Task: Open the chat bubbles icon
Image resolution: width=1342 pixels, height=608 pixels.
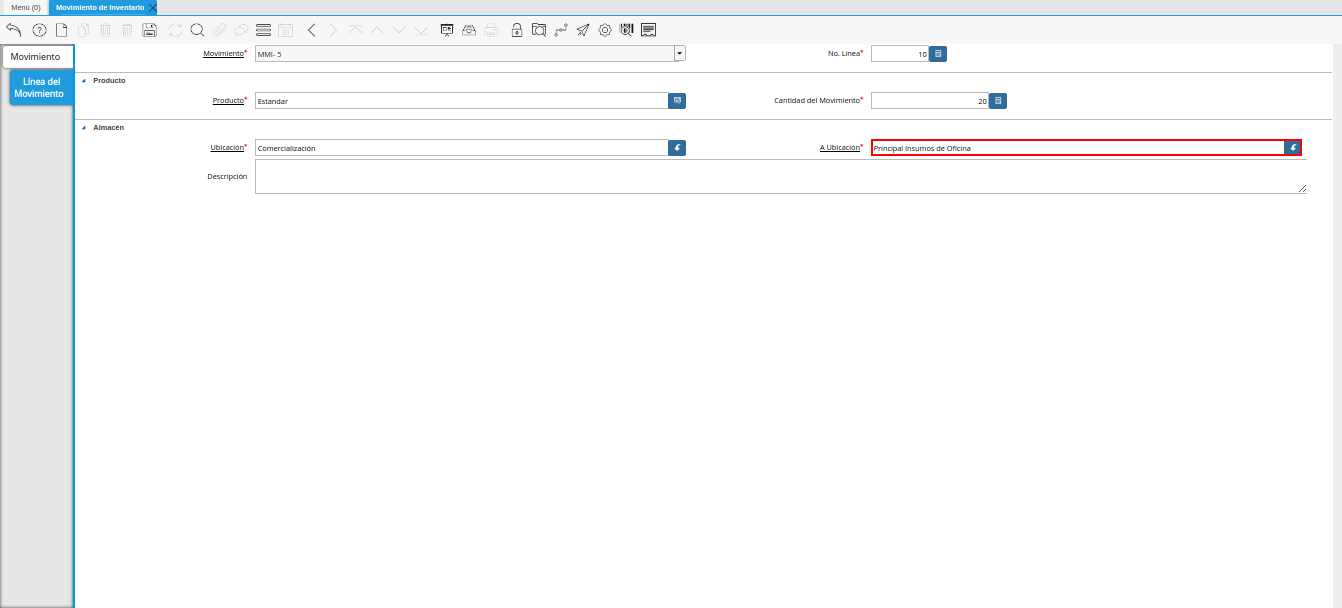Action: [x=241, y=30]
